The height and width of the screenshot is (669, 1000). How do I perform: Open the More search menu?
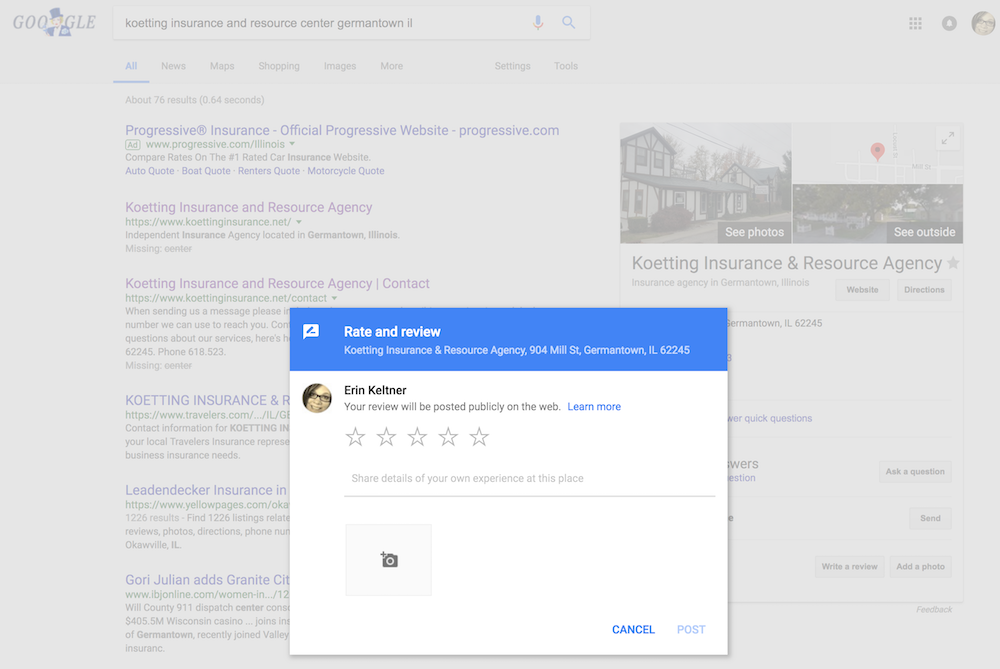click(x=392, y=66)
